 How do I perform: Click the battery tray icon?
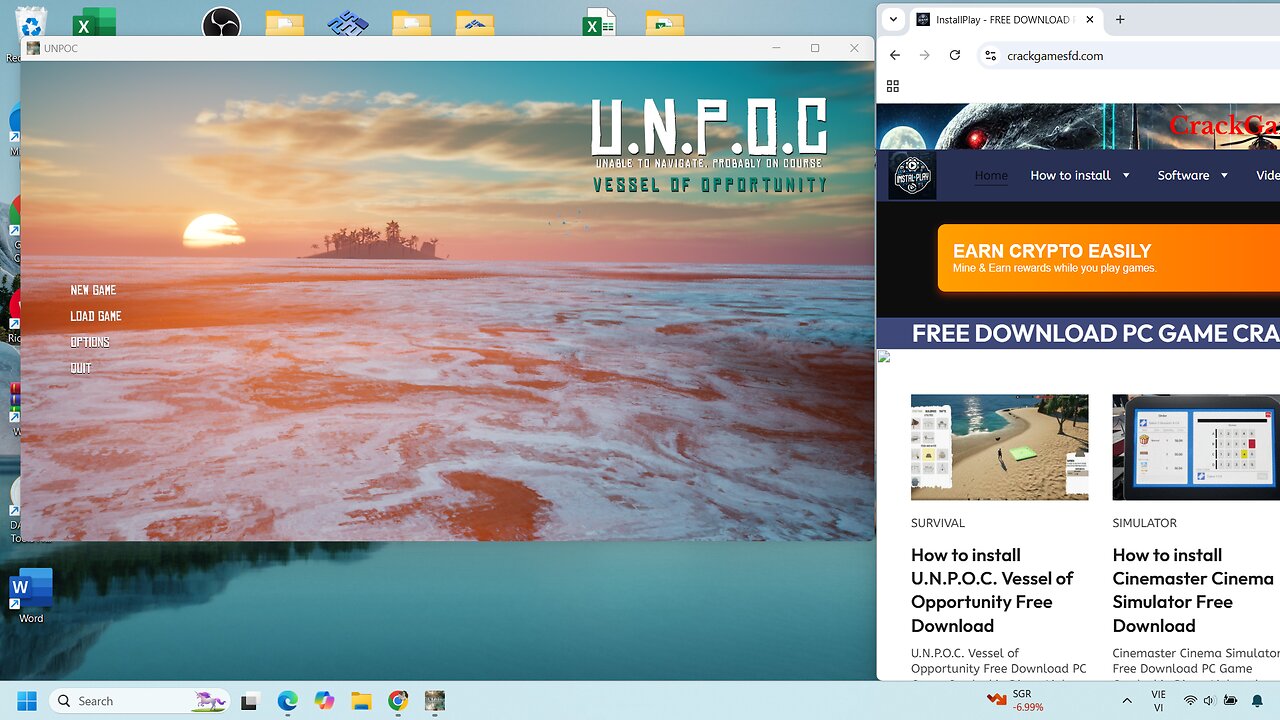click(x=1230, y=701)
